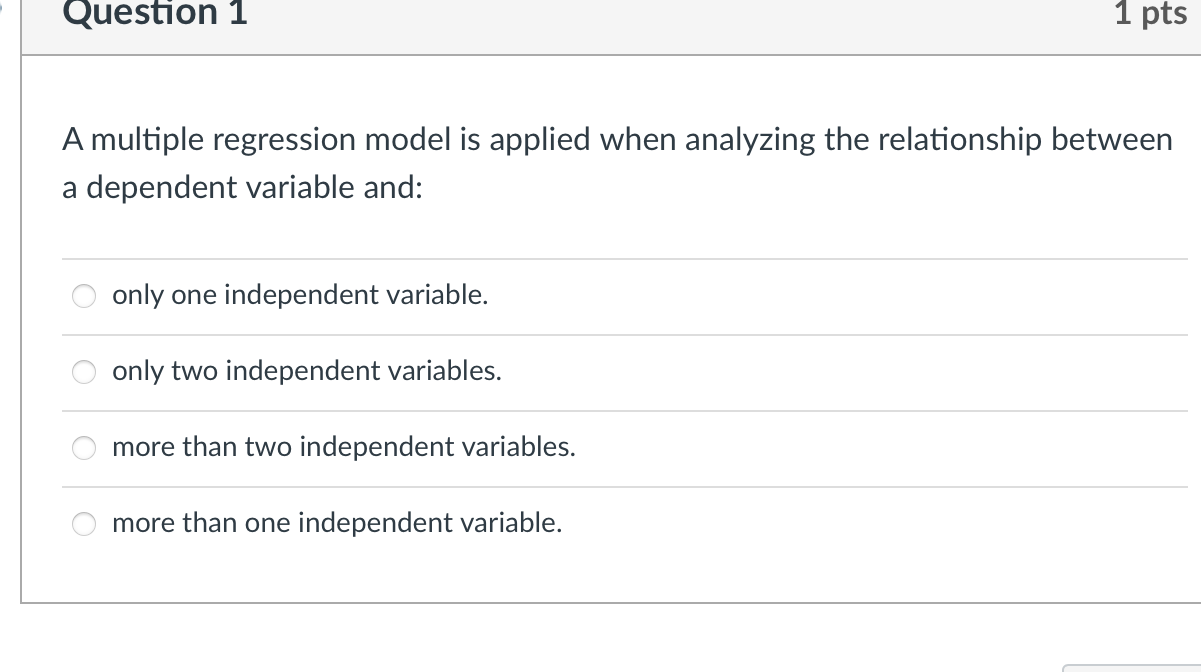This screenshot has width=1201, height=672.
Task: Click the words 'a dependent variable and:'
Action: [242, 188]
